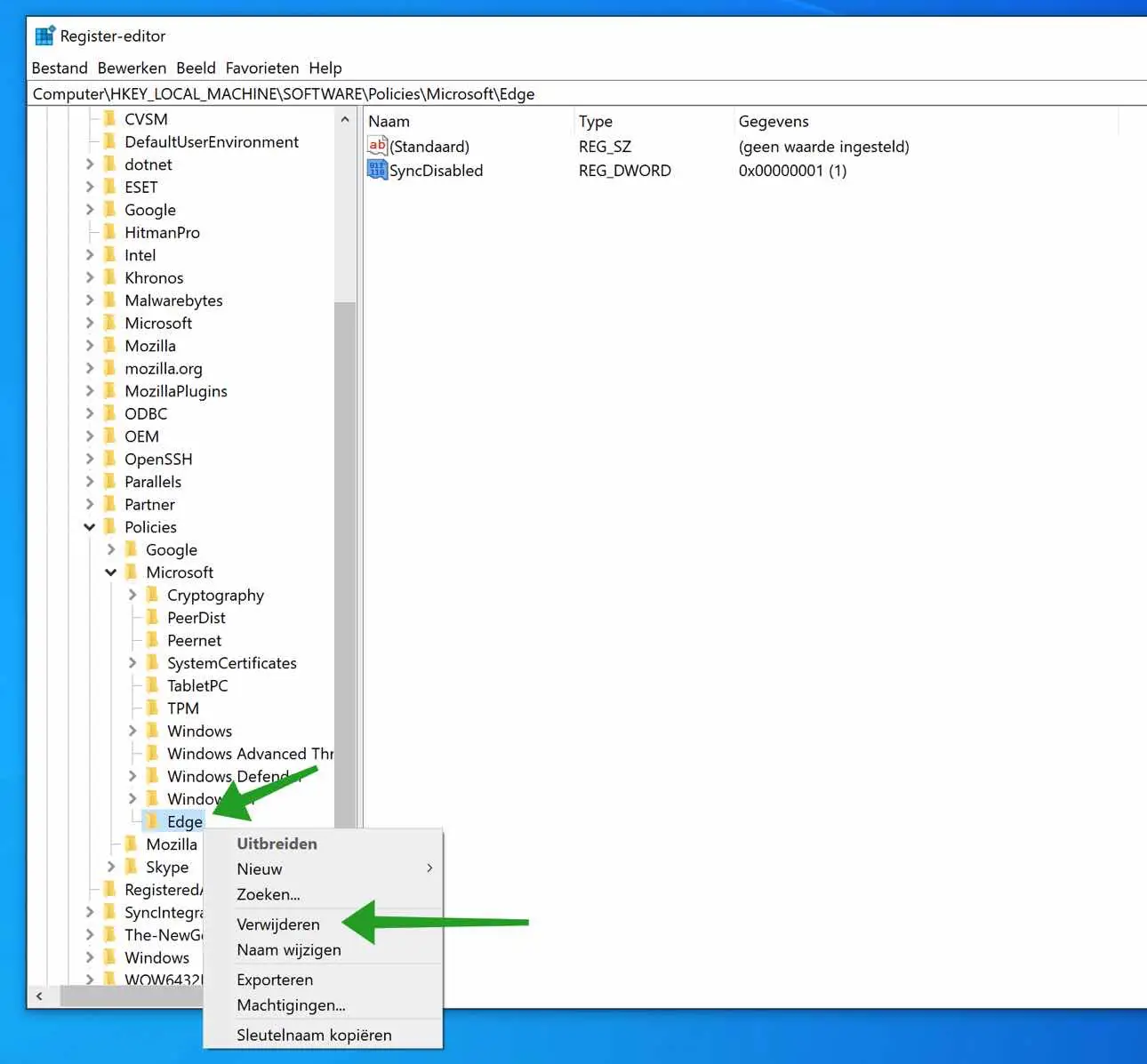Expand the top-level Mozilla key
Viewport: 1147px width, 1064px height.
coord(90,346)
